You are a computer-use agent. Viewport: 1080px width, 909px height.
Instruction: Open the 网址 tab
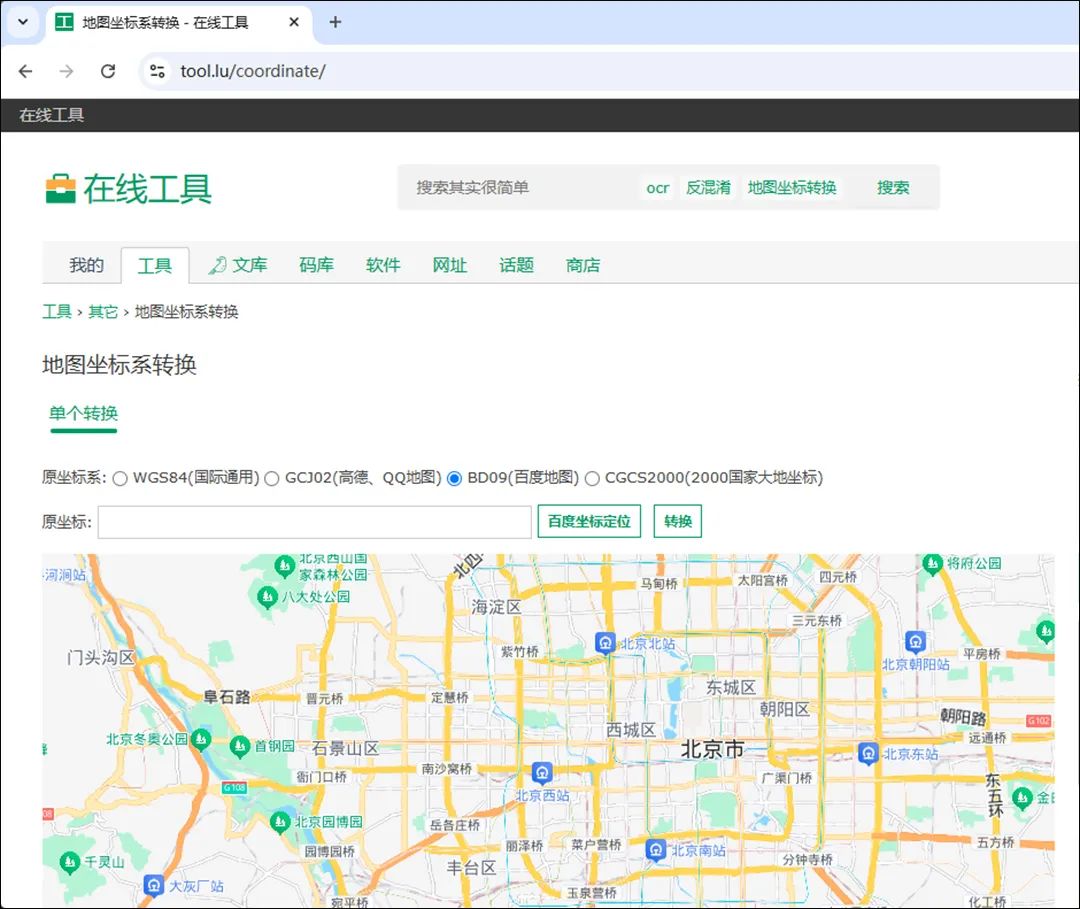(x=450, y=265)
